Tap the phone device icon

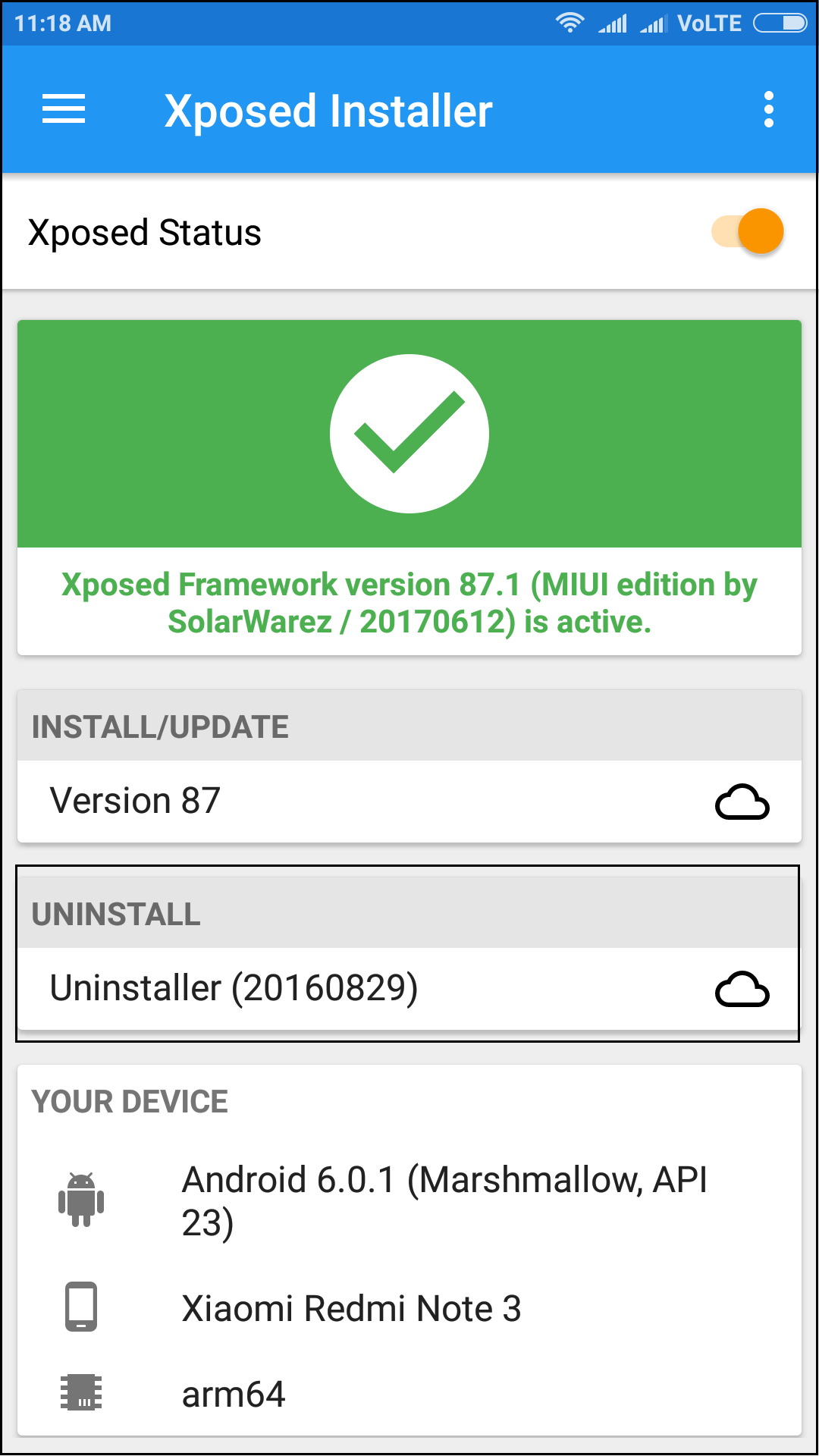point(81,1307)
